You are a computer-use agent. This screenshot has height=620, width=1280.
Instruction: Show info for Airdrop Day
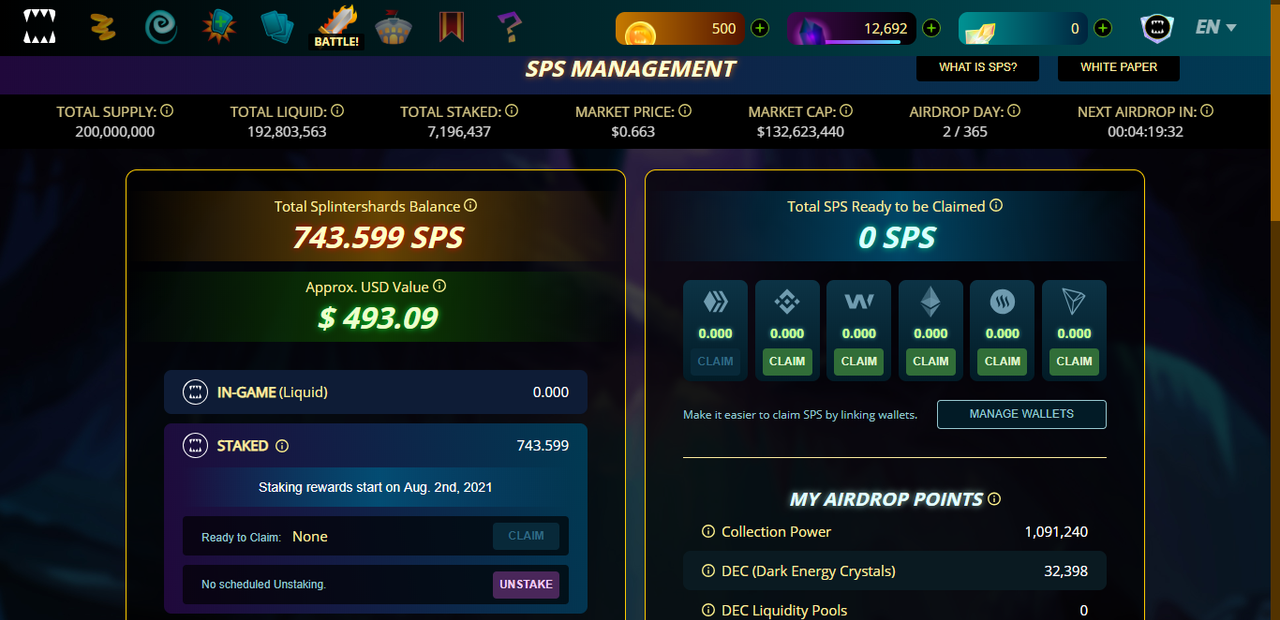pos(1013,111)
